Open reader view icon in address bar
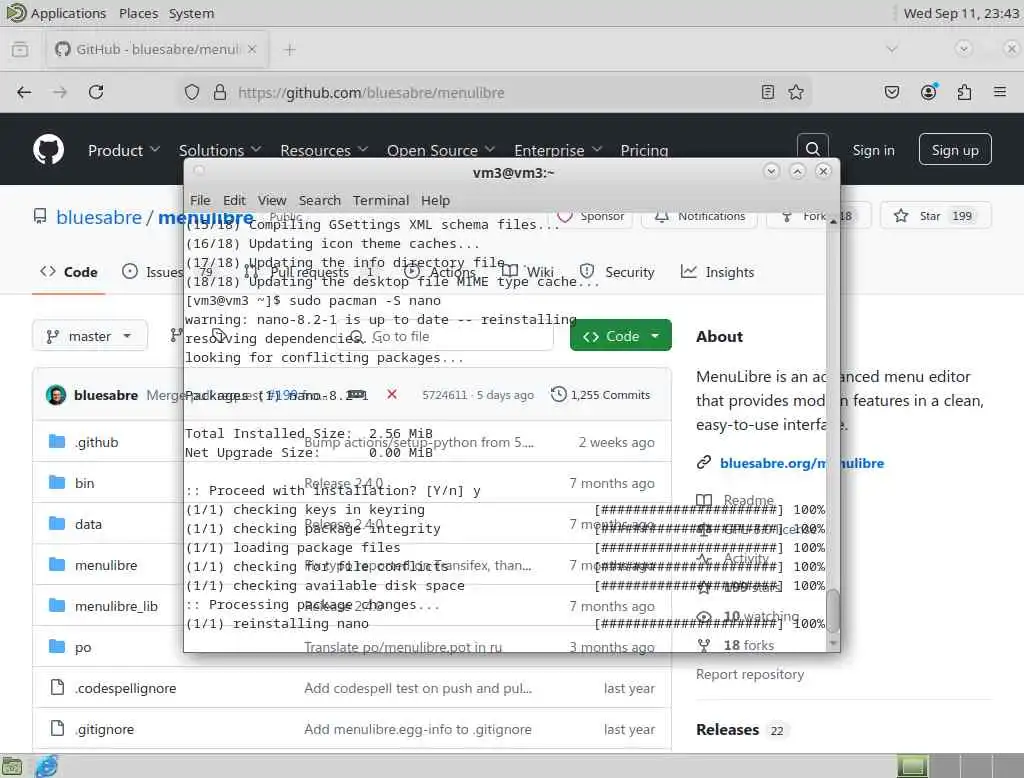Screen dimensions: 1024x778 (x=768, y=92)
